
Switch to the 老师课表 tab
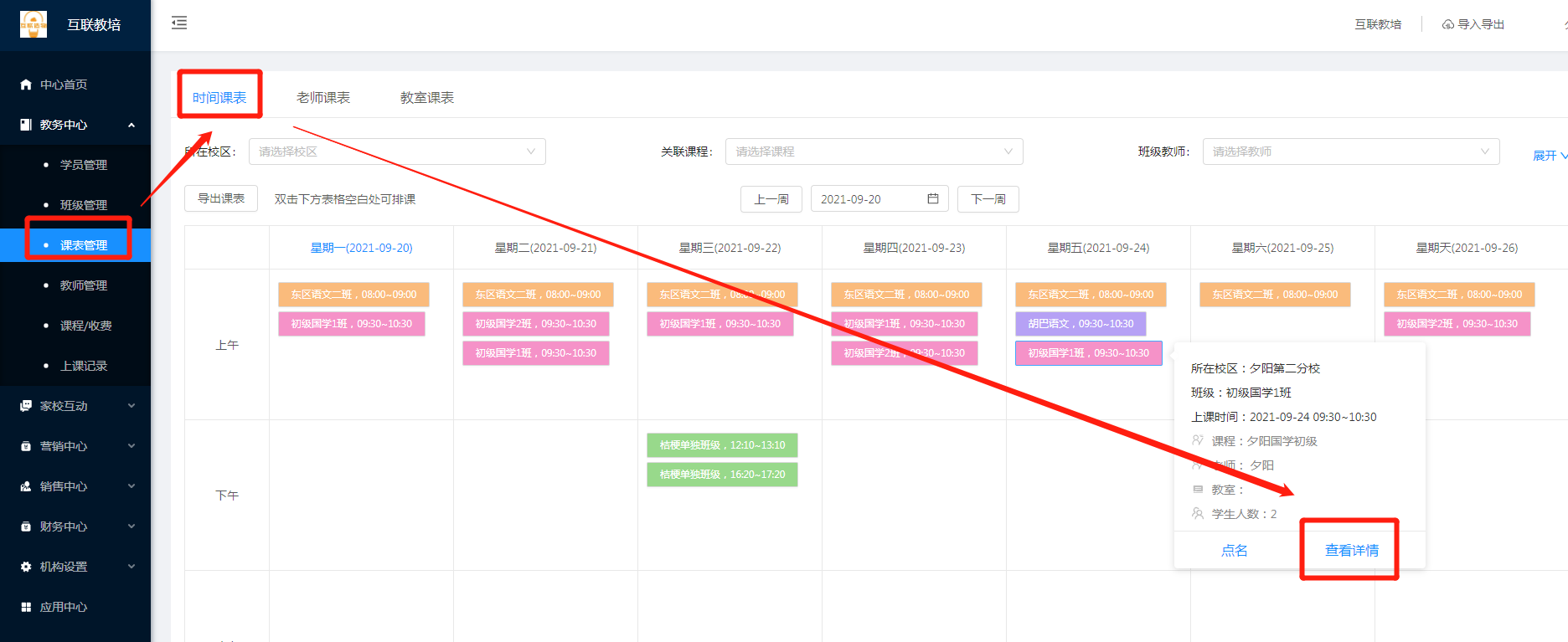323,98
